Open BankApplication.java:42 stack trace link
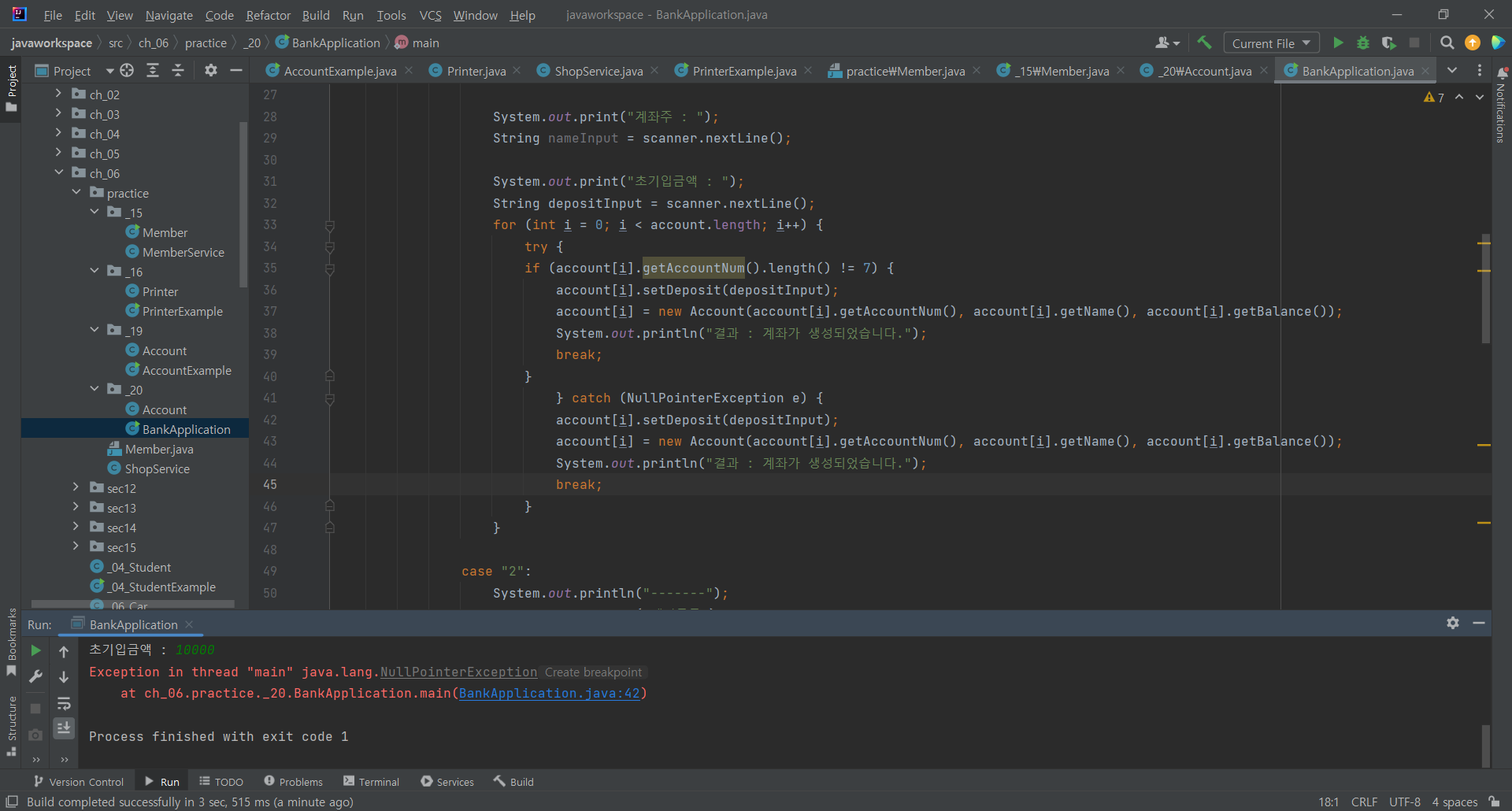1512x811 pixels. click(x=549, y=694)
